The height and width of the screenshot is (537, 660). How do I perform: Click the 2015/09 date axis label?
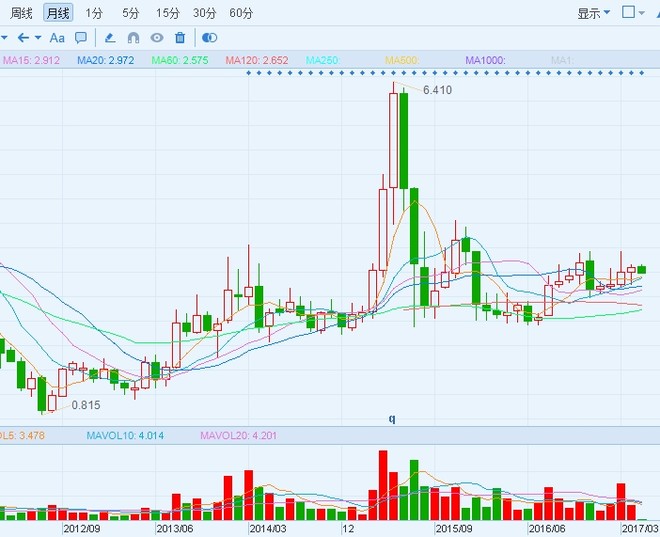coord(454,529)
